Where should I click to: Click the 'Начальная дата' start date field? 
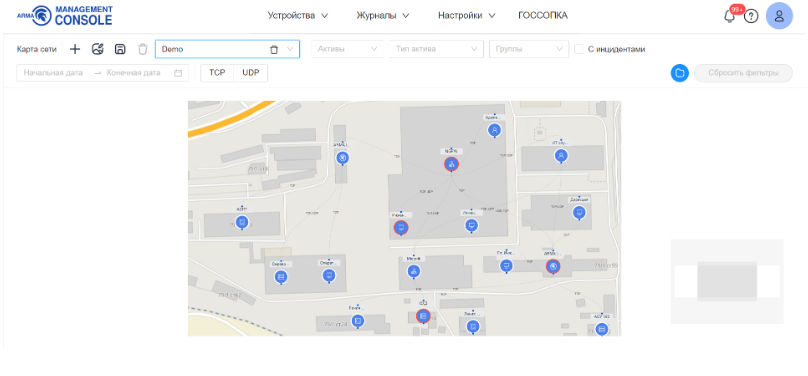point(54,73)
